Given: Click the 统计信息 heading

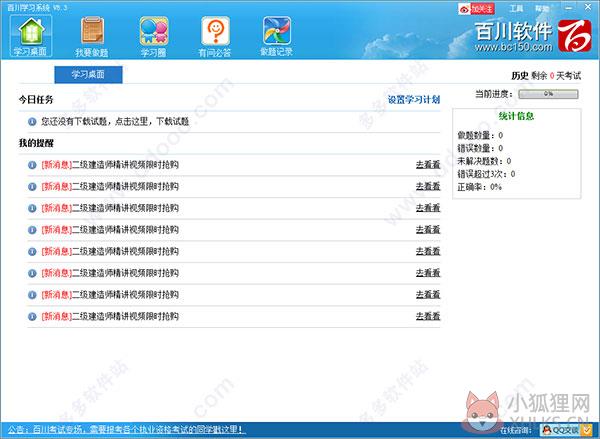Looking at the screenshot, I should tap(516, 116).
